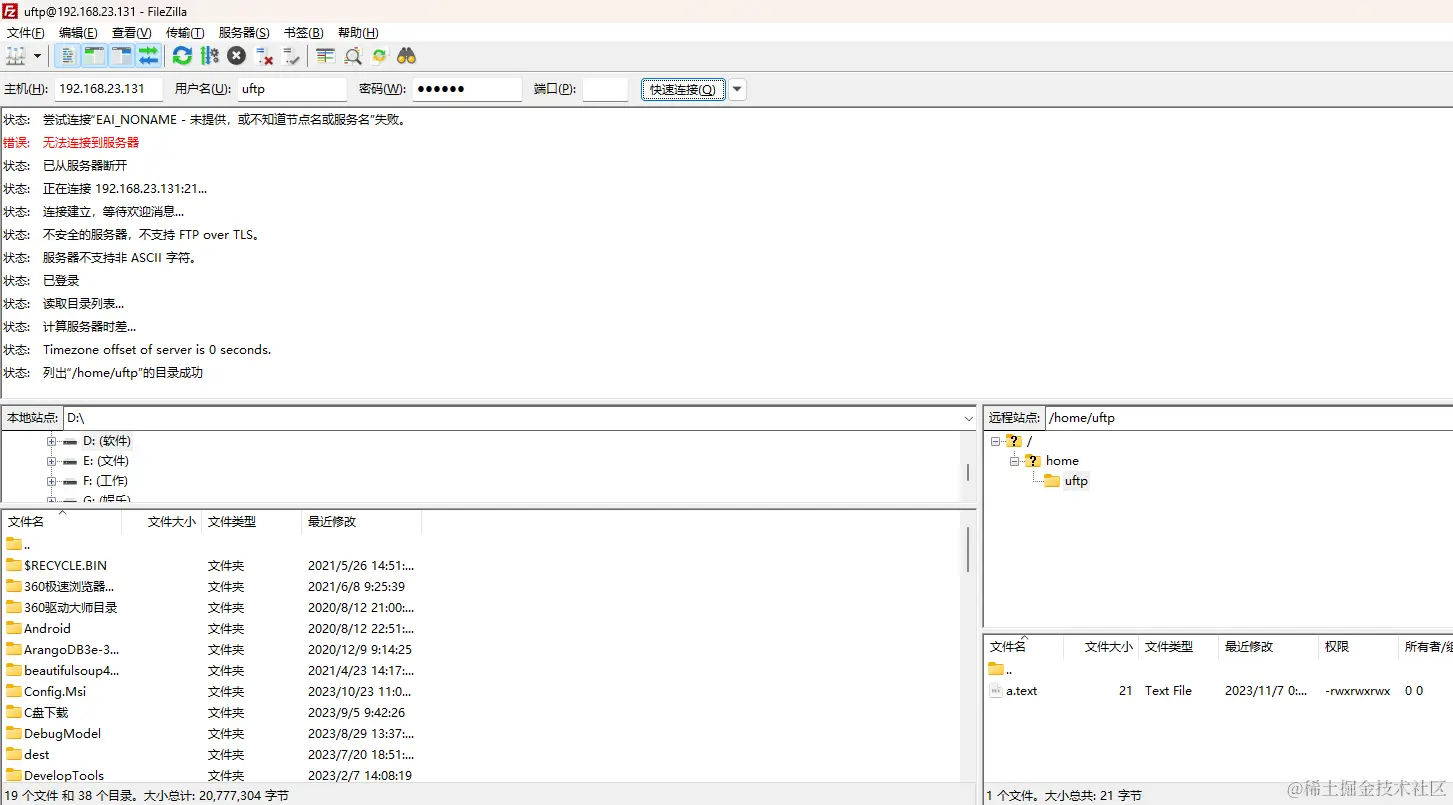Expand the E: (文件) drive
Screen dimensions: 1453x805
tap(51, 461)
